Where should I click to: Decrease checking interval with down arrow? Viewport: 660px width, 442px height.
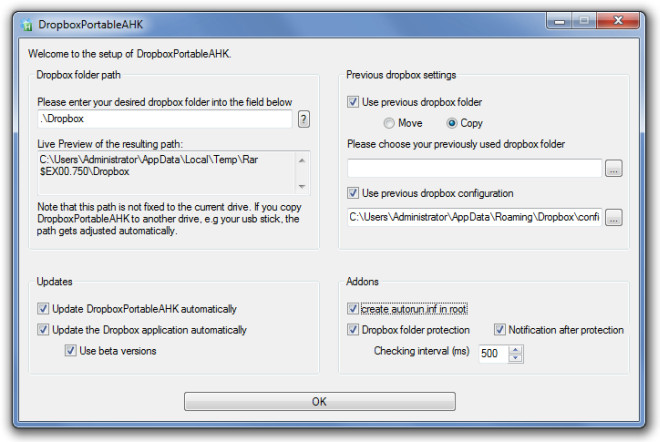[515, 358]
